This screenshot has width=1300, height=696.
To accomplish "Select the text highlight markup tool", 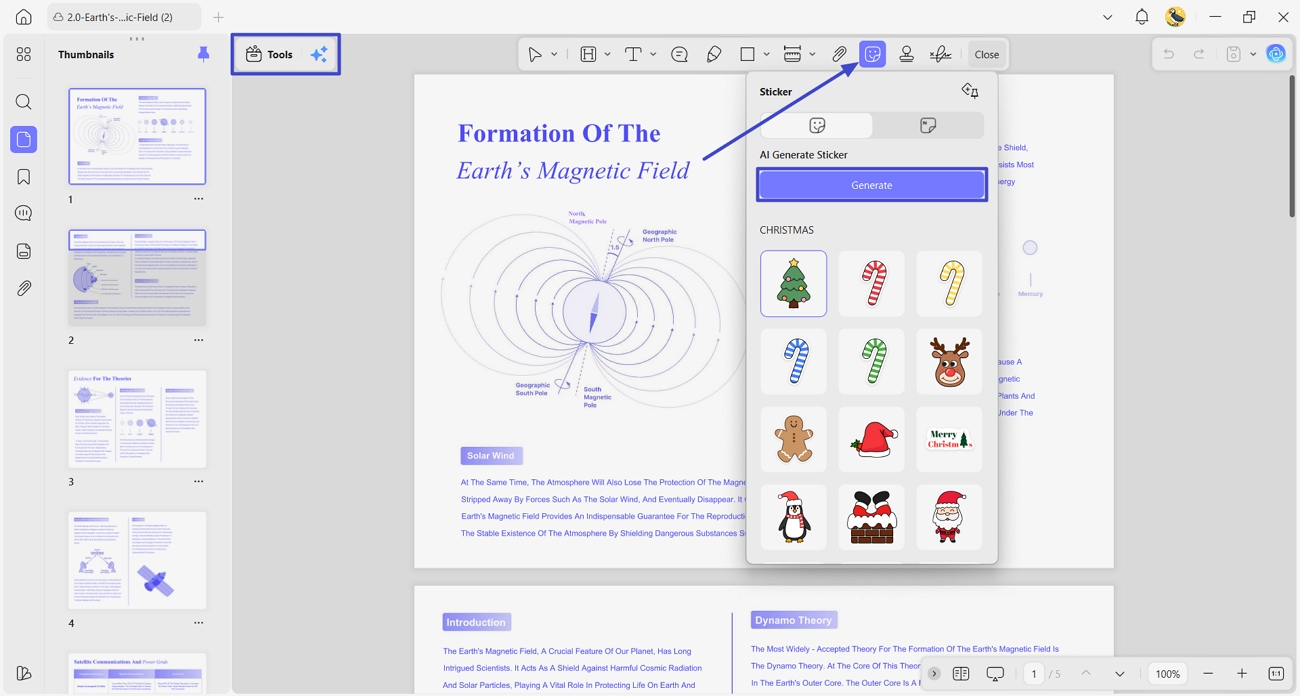I will (x=588, y=54).
